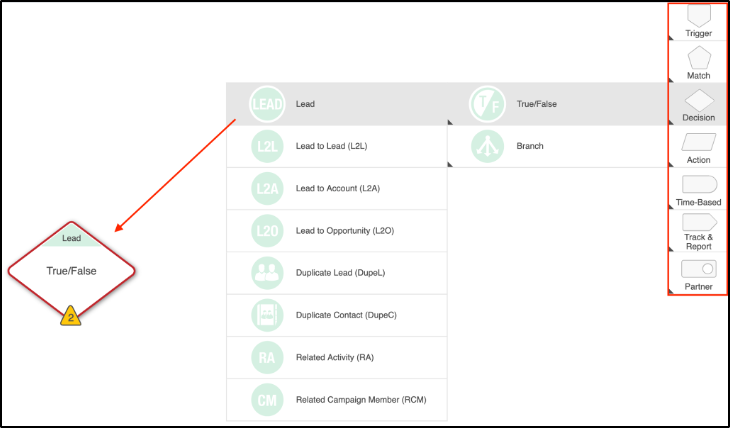
Task: Select the Match pentagon icon
Action: 698,58
